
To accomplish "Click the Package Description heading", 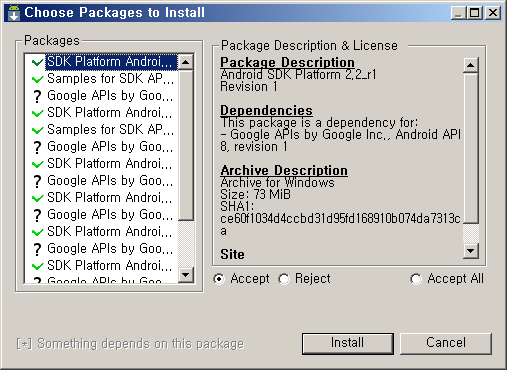I will pos(287,62).
